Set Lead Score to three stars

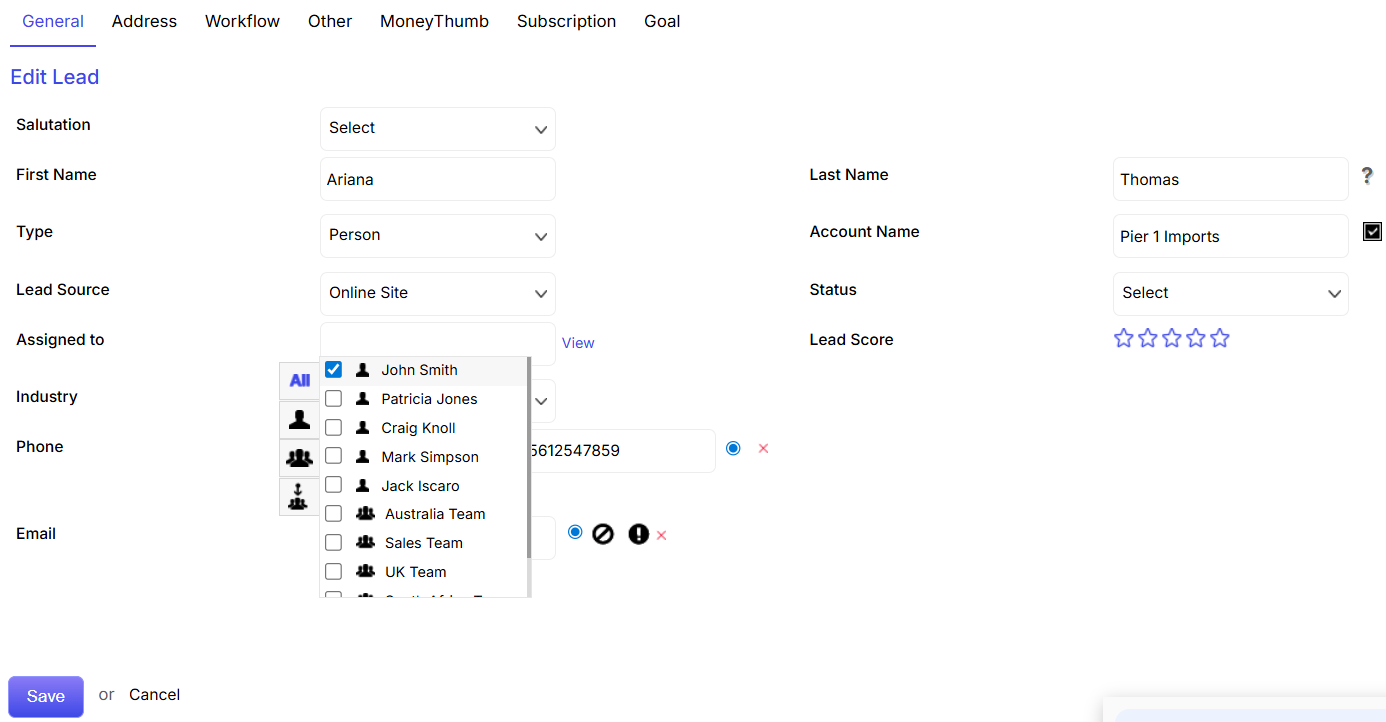pyautogui.click(x=1171, y=338)
